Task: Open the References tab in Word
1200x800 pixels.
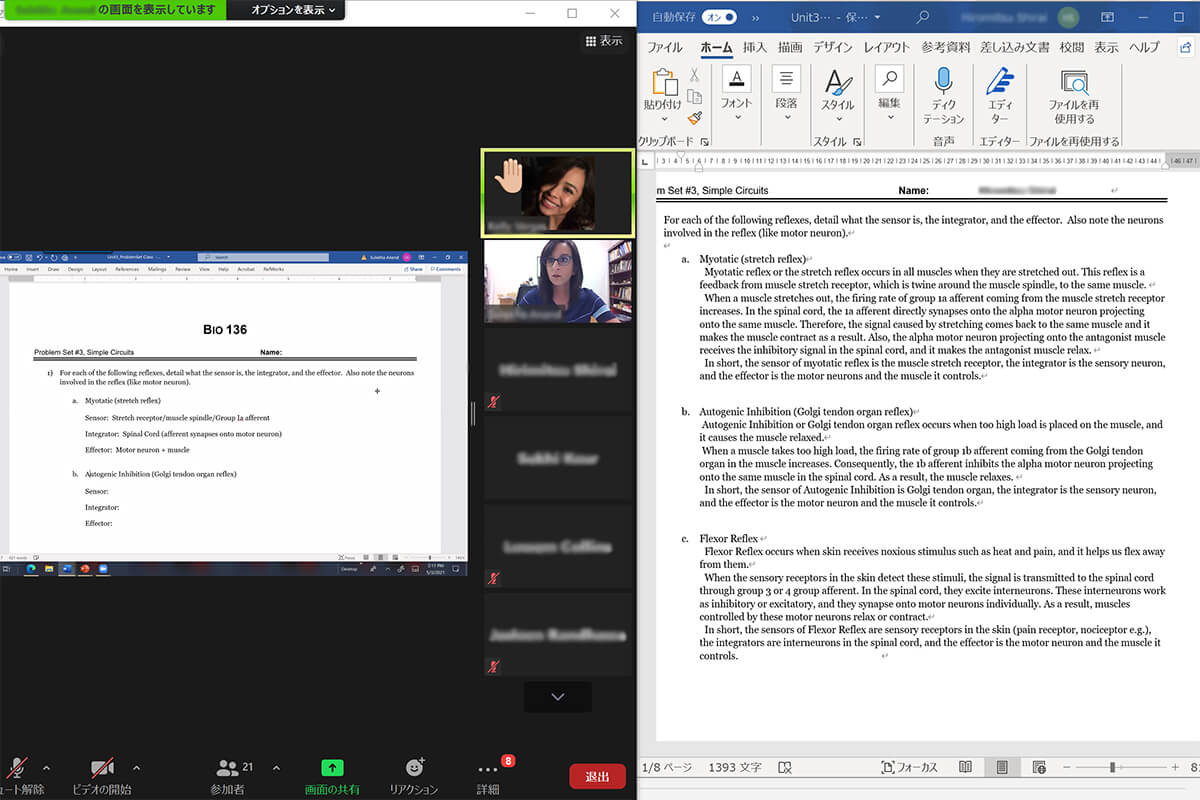Action: pyautogui.click(x=946, y=47)
